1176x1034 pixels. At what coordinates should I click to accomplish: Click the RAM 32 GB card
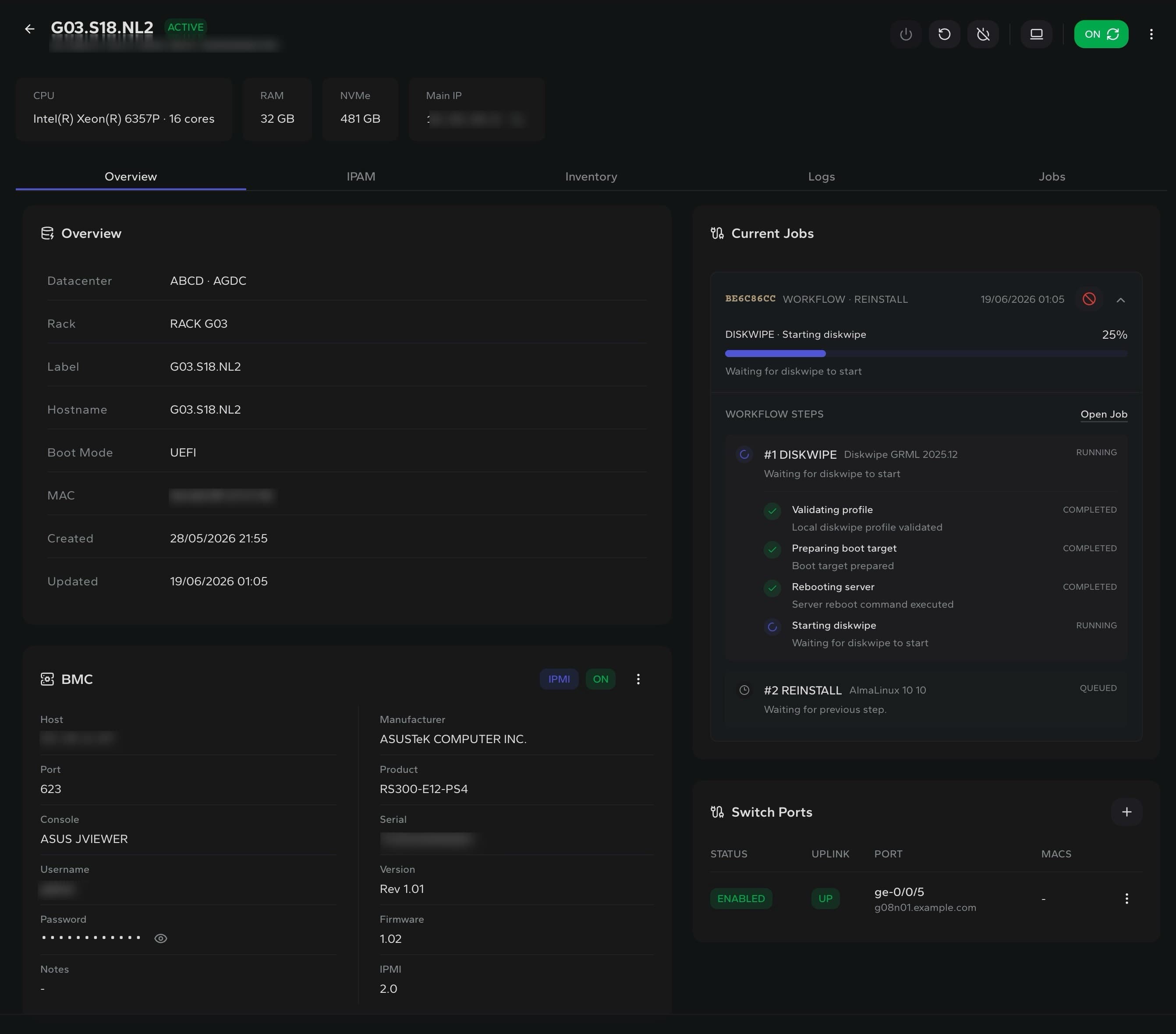click(277, 109)
